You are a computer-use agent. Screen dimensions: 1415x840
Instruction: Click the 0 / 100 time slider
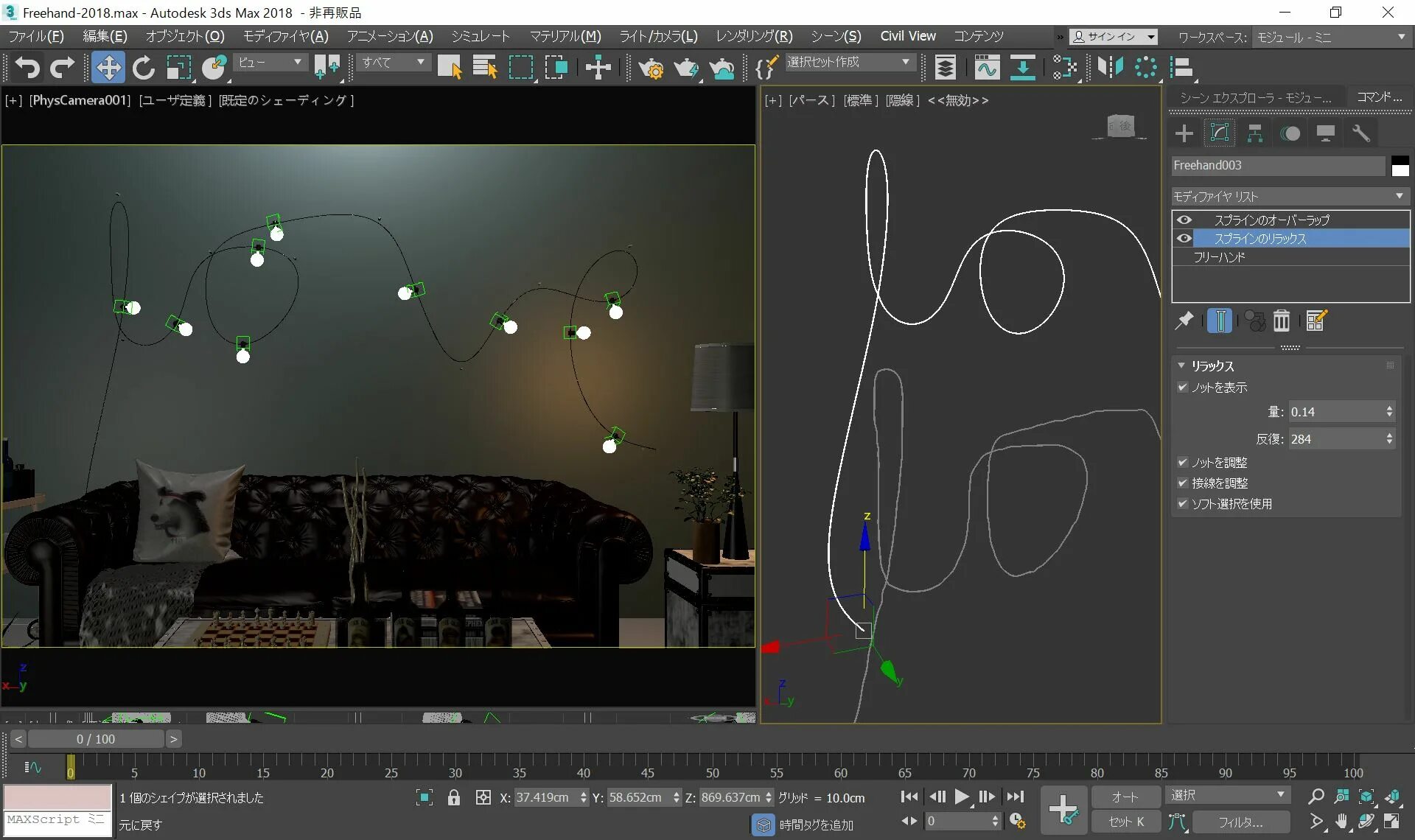pos(96,738)
